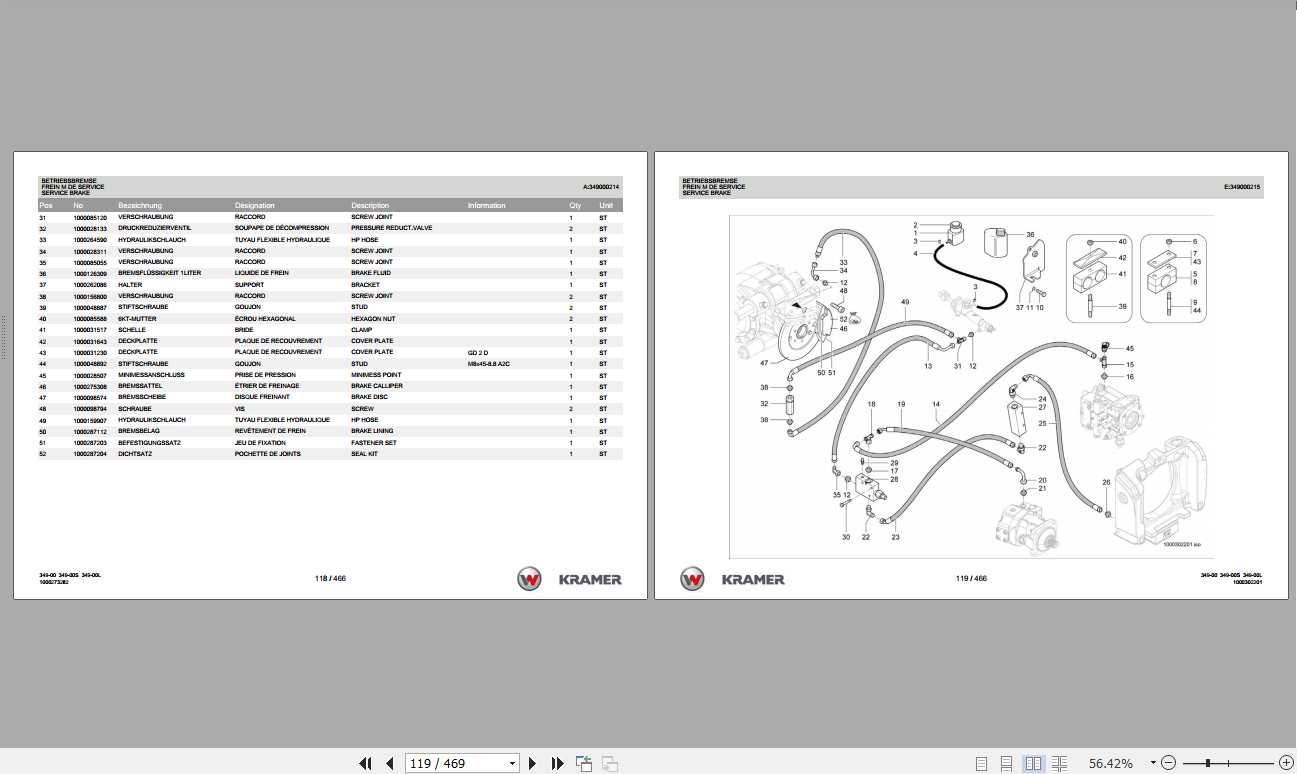Click the 'Qty' column header
The height and width of the screenshot is (774, 1297).
pyautogui.click(x=575, y=206)
